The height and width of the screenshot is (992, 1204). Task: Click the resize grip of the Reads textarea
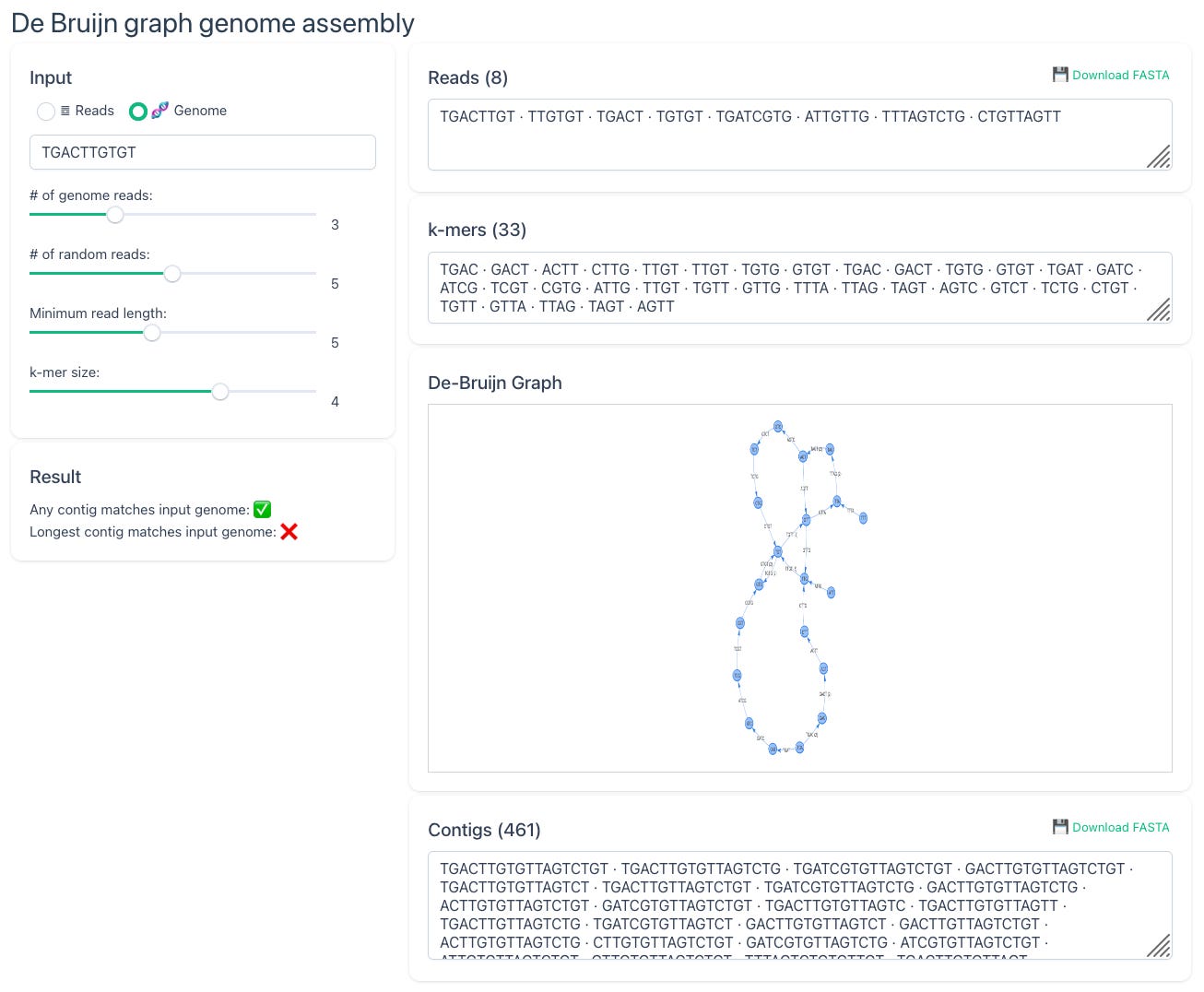[1159, 159]
